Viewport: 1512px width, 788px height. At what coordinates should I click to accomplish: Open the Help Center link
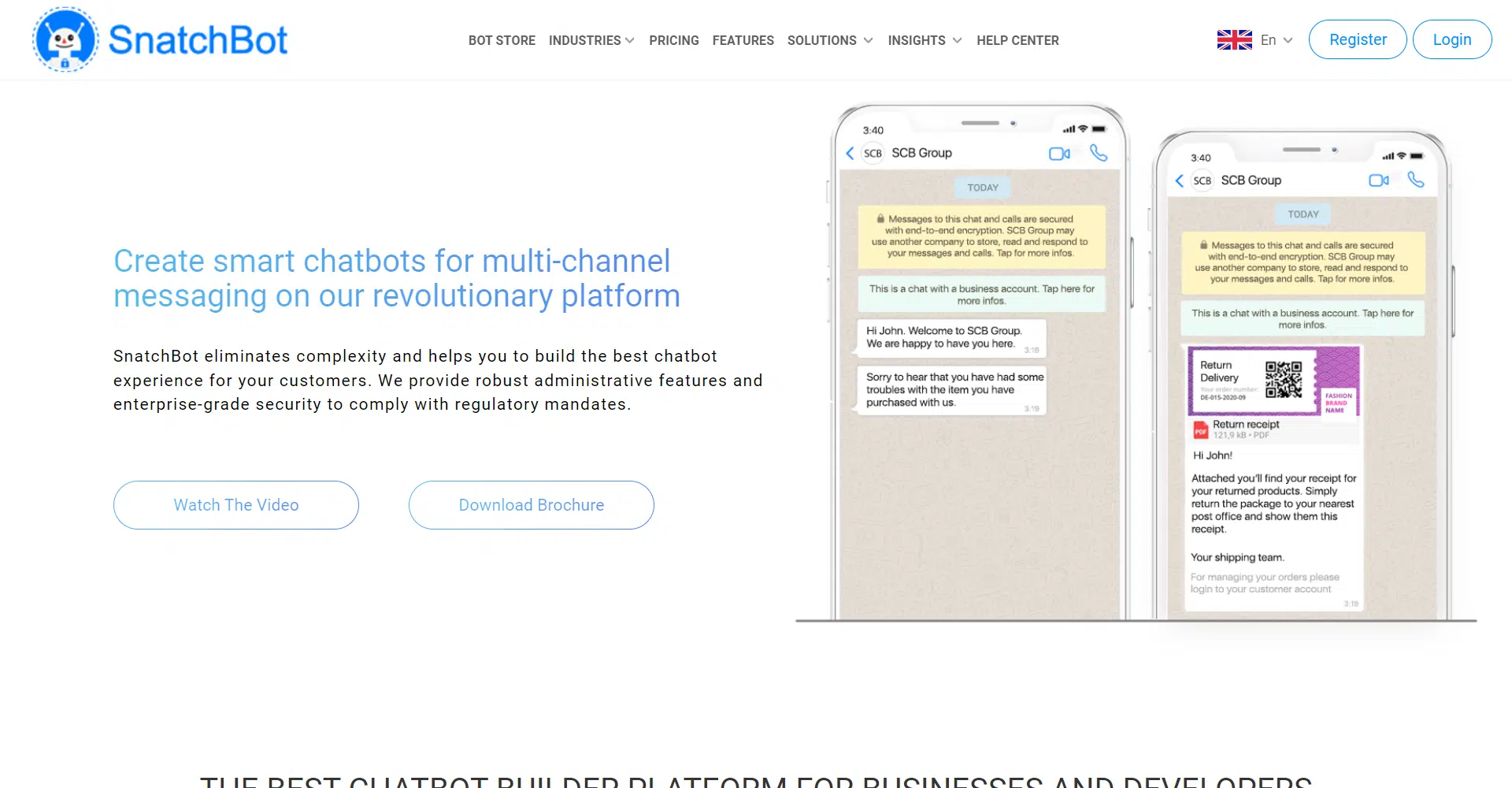point(1017,40)
